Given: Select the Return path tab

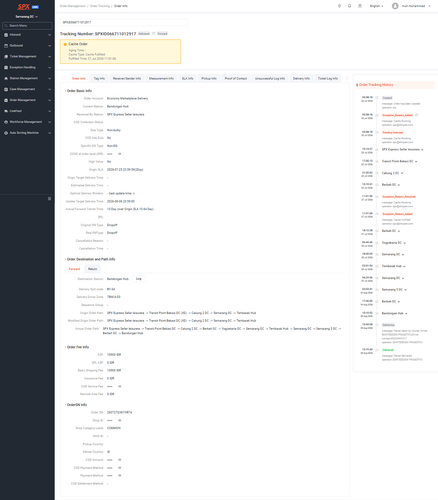Looking at the screenshot, I should 92,269.
